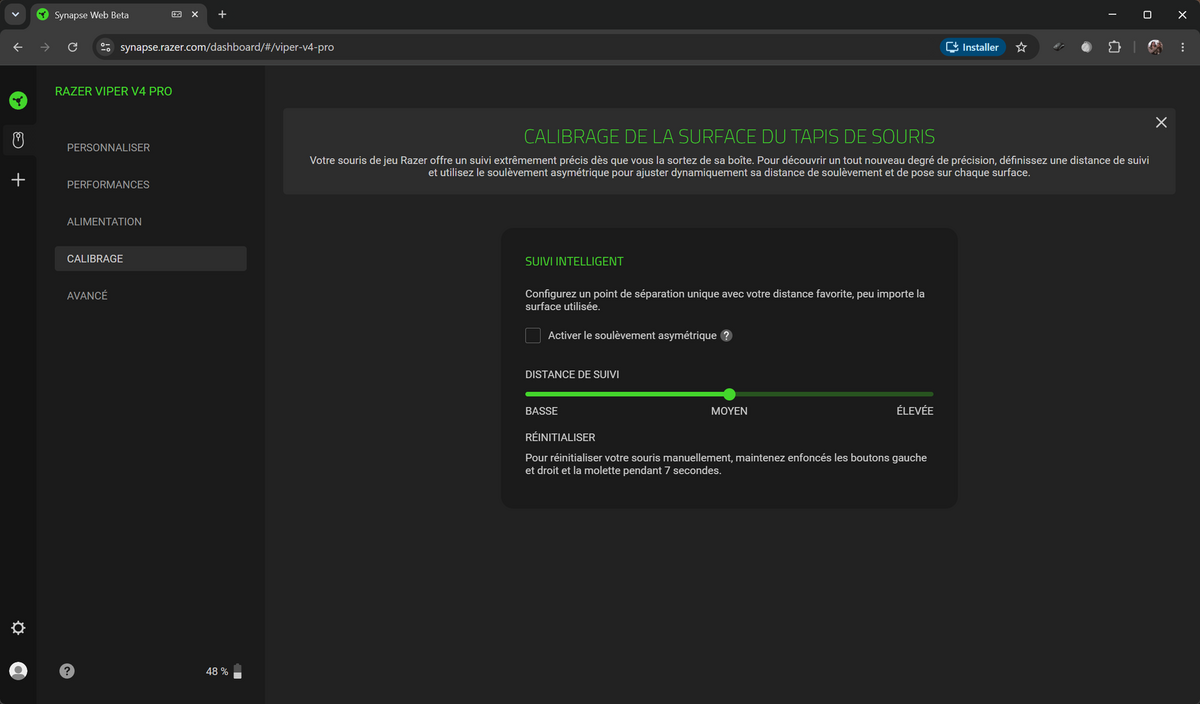
Task: Close the calibration banner with the X
Action: [x=1161, y=122]
